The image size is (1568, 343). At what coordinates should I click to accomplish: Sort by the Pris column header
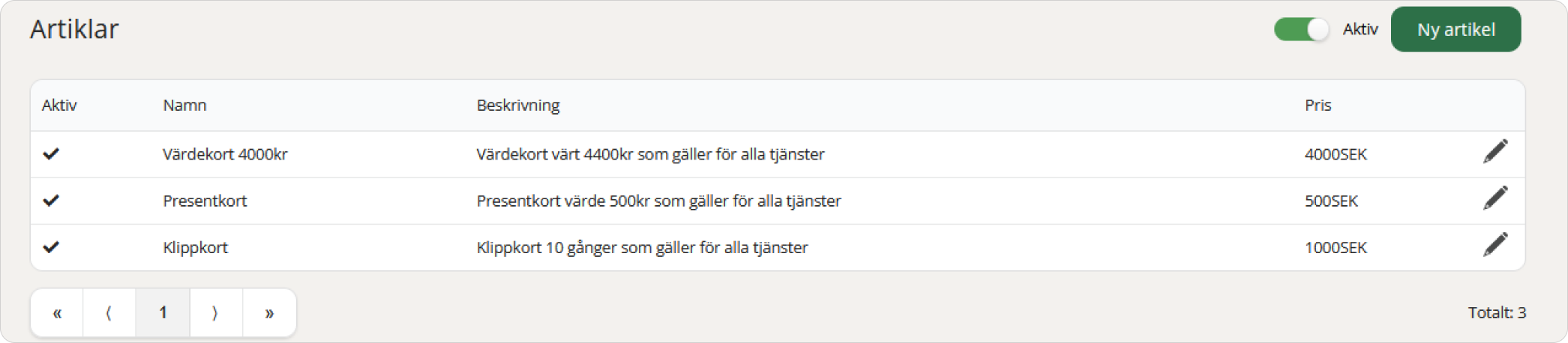[1318, 106]
